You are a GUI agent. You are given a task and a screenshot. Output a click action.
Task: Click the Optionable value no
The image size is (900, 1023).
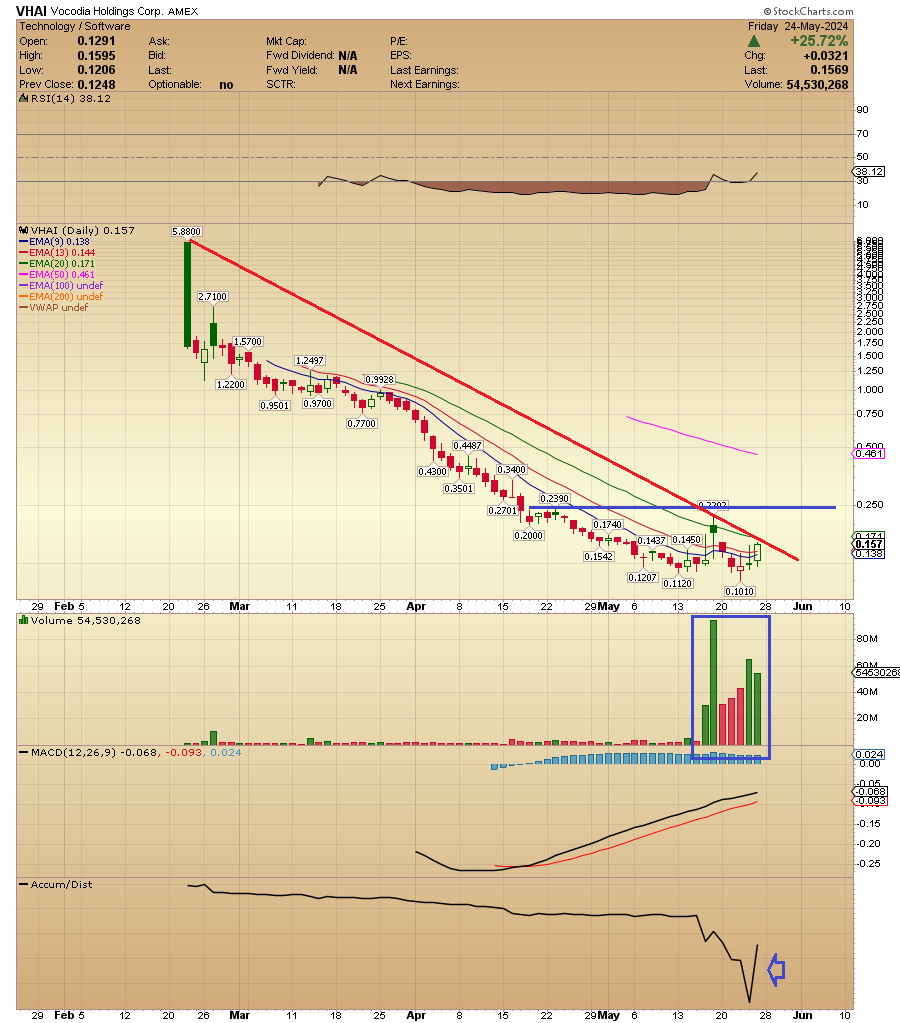coord(226,85)
